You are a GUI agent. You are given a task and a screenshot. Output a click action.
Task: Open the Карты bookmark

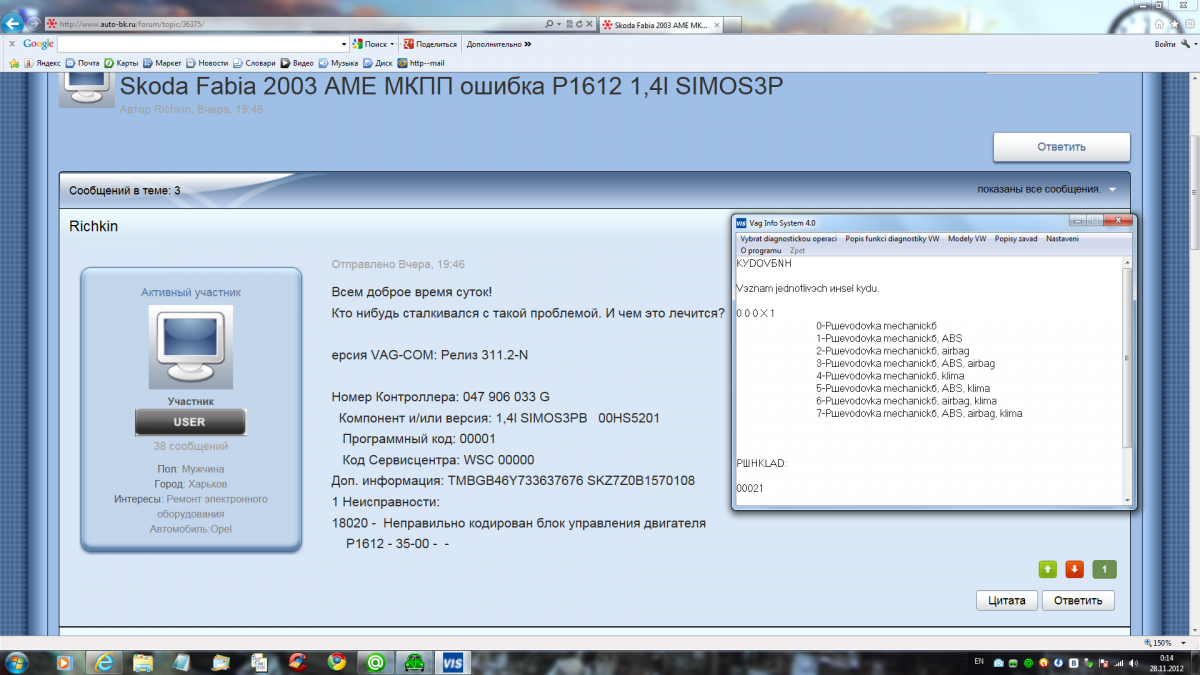(121, 63)
